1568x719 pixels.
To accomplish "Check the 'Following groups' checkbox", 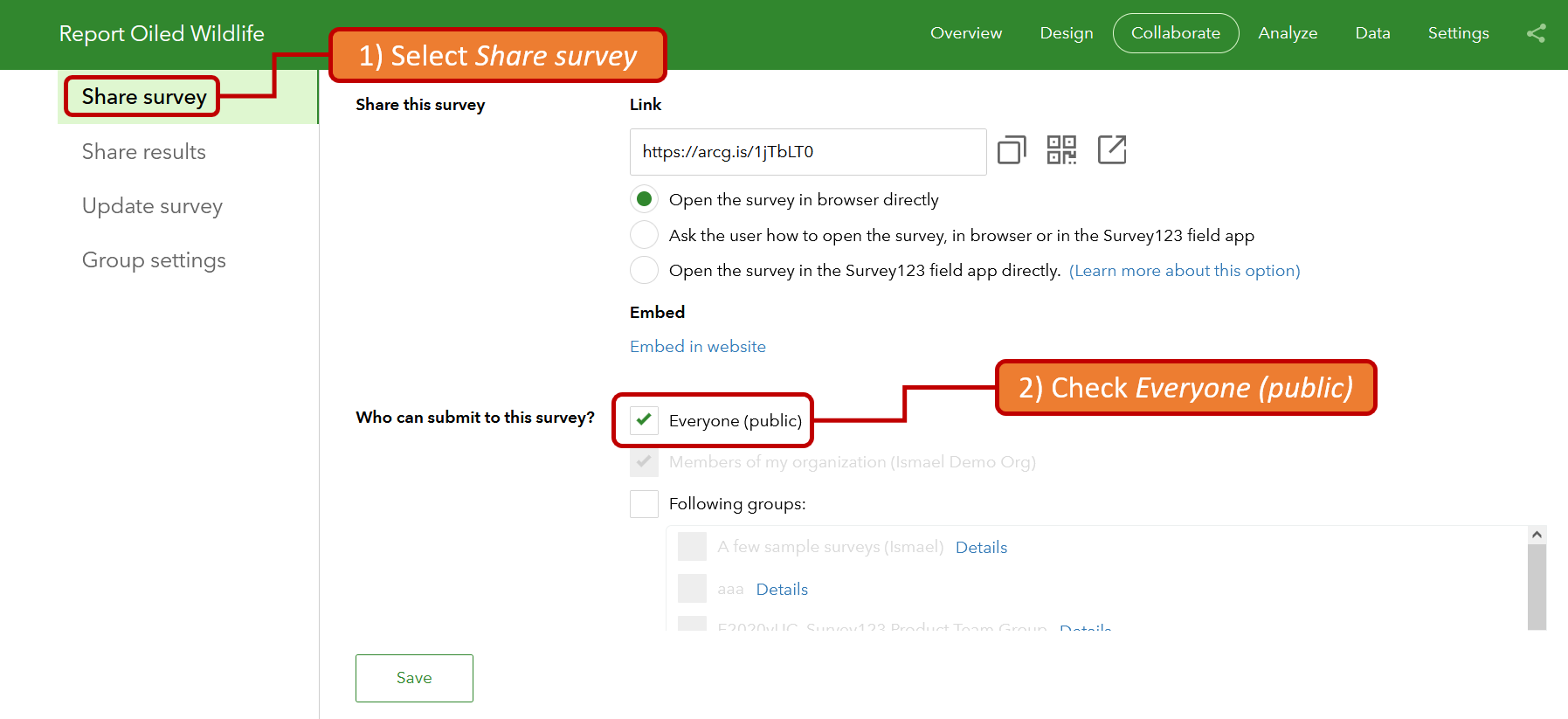I will tap(645, 504).
